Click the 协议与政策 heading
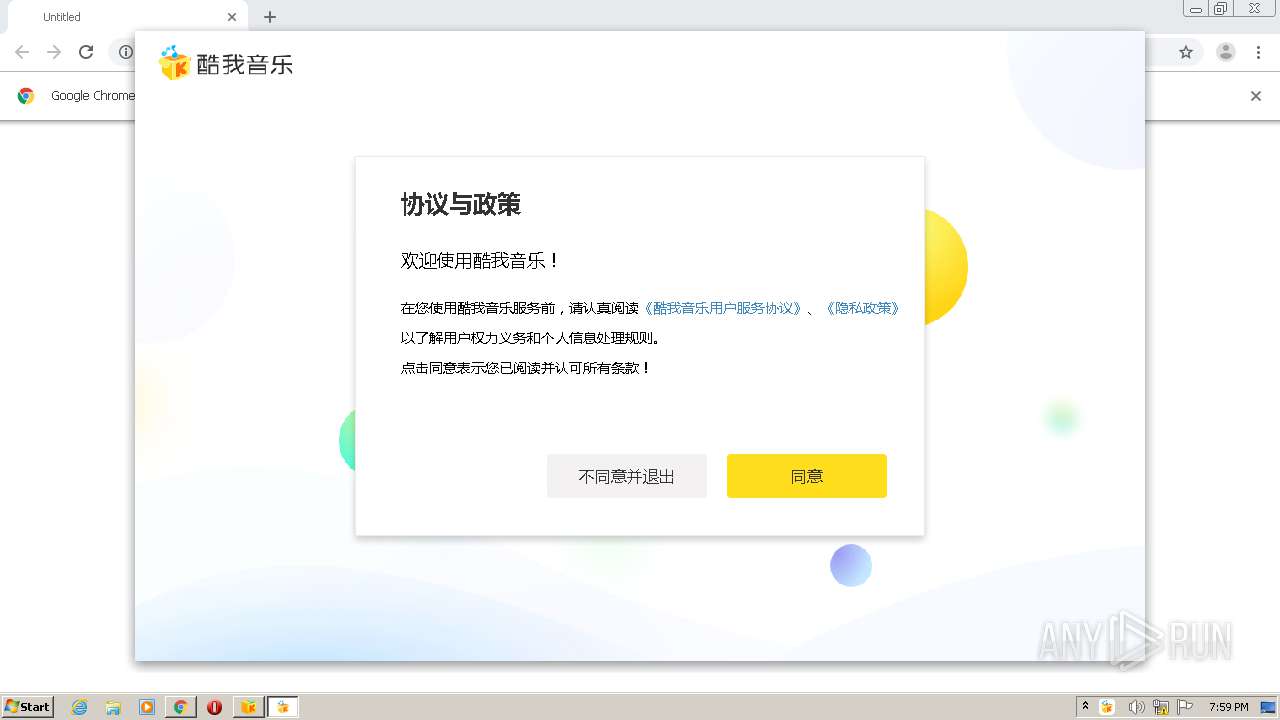 (461, 204)
